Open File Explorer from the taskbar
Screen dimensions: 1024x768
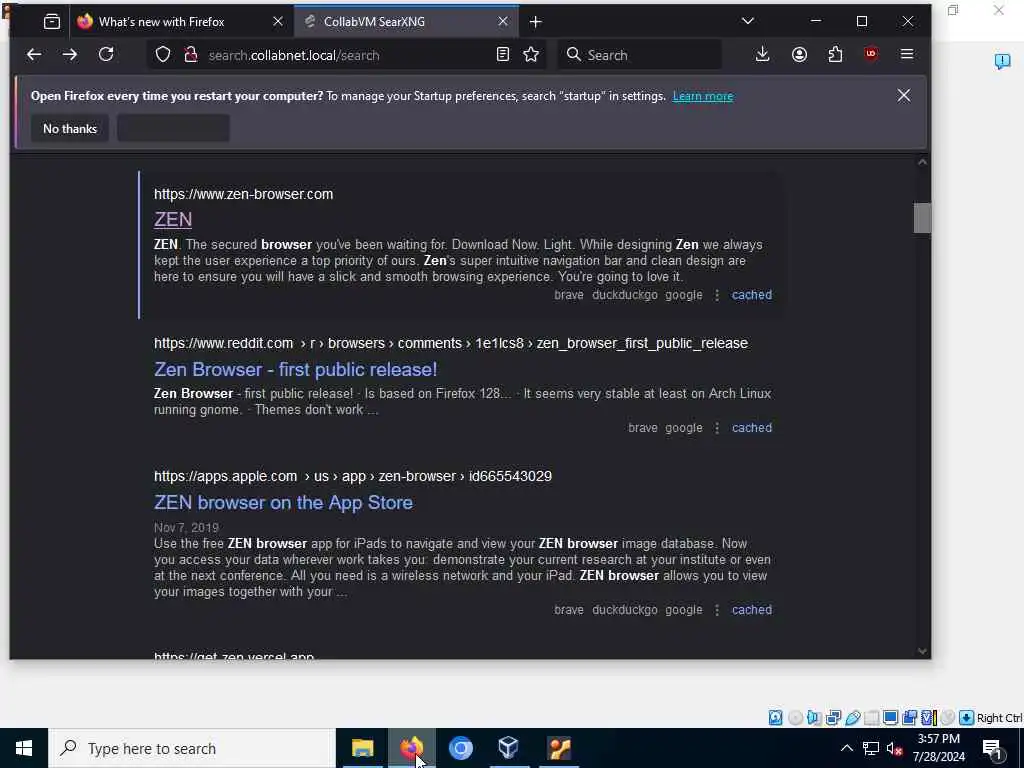[x=362, y=748]
